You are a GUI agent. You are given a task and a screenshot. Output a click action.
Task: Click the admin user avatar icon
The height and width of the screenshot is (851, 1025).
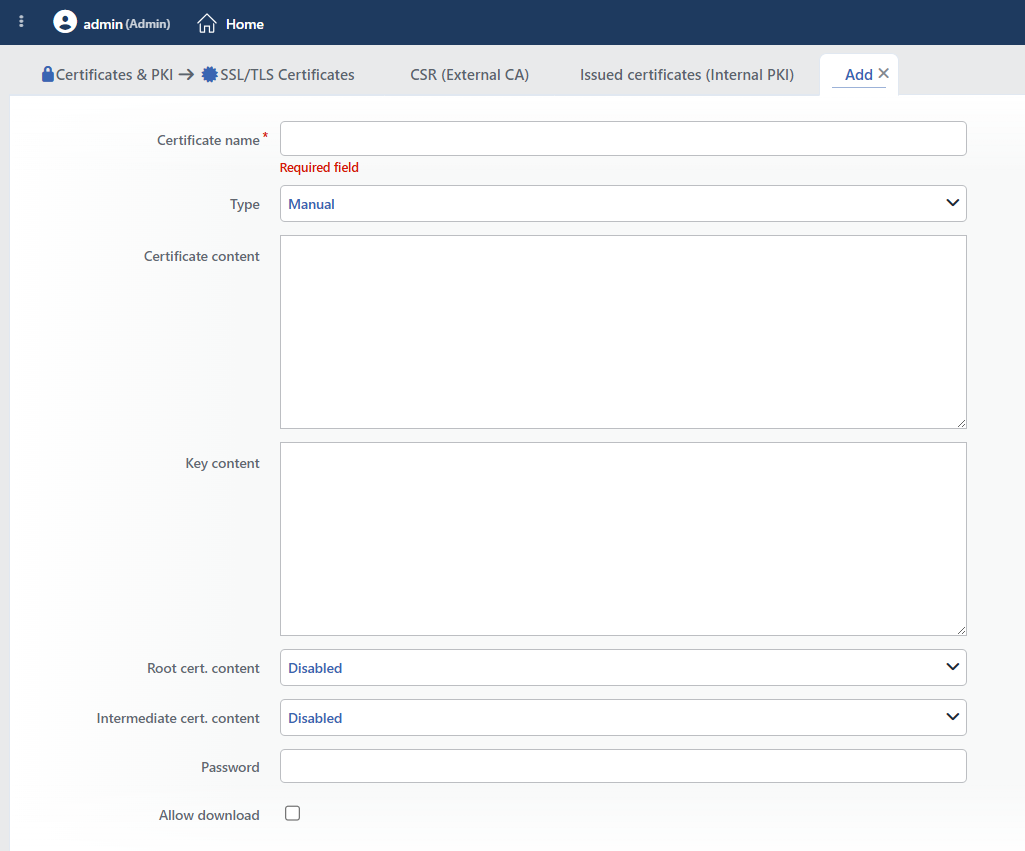65,22
